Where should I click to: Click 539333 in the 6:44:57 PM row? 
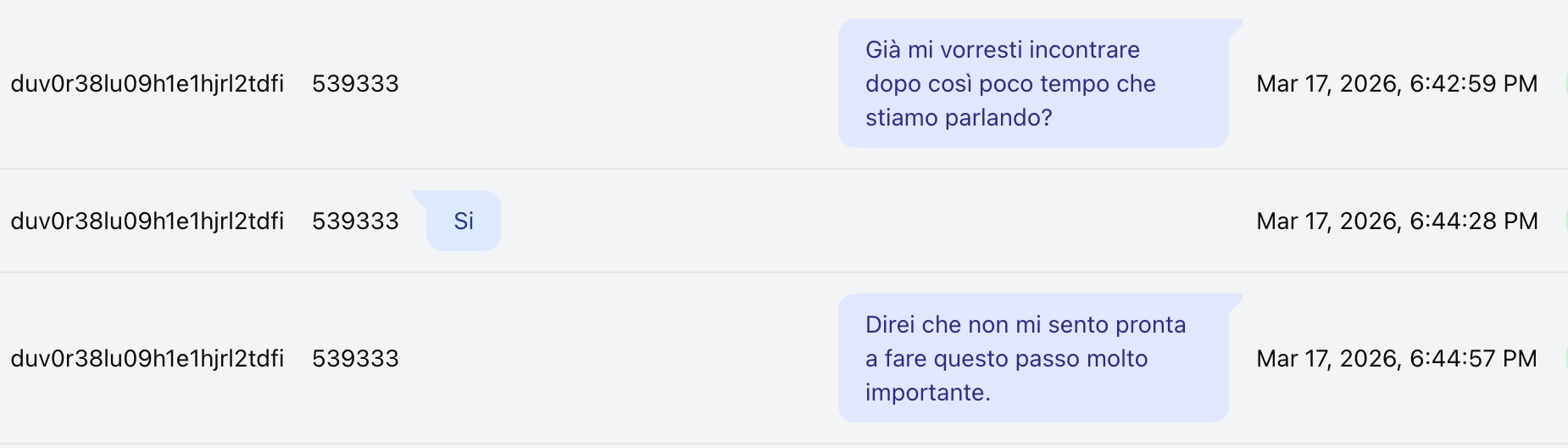[355, 358]
